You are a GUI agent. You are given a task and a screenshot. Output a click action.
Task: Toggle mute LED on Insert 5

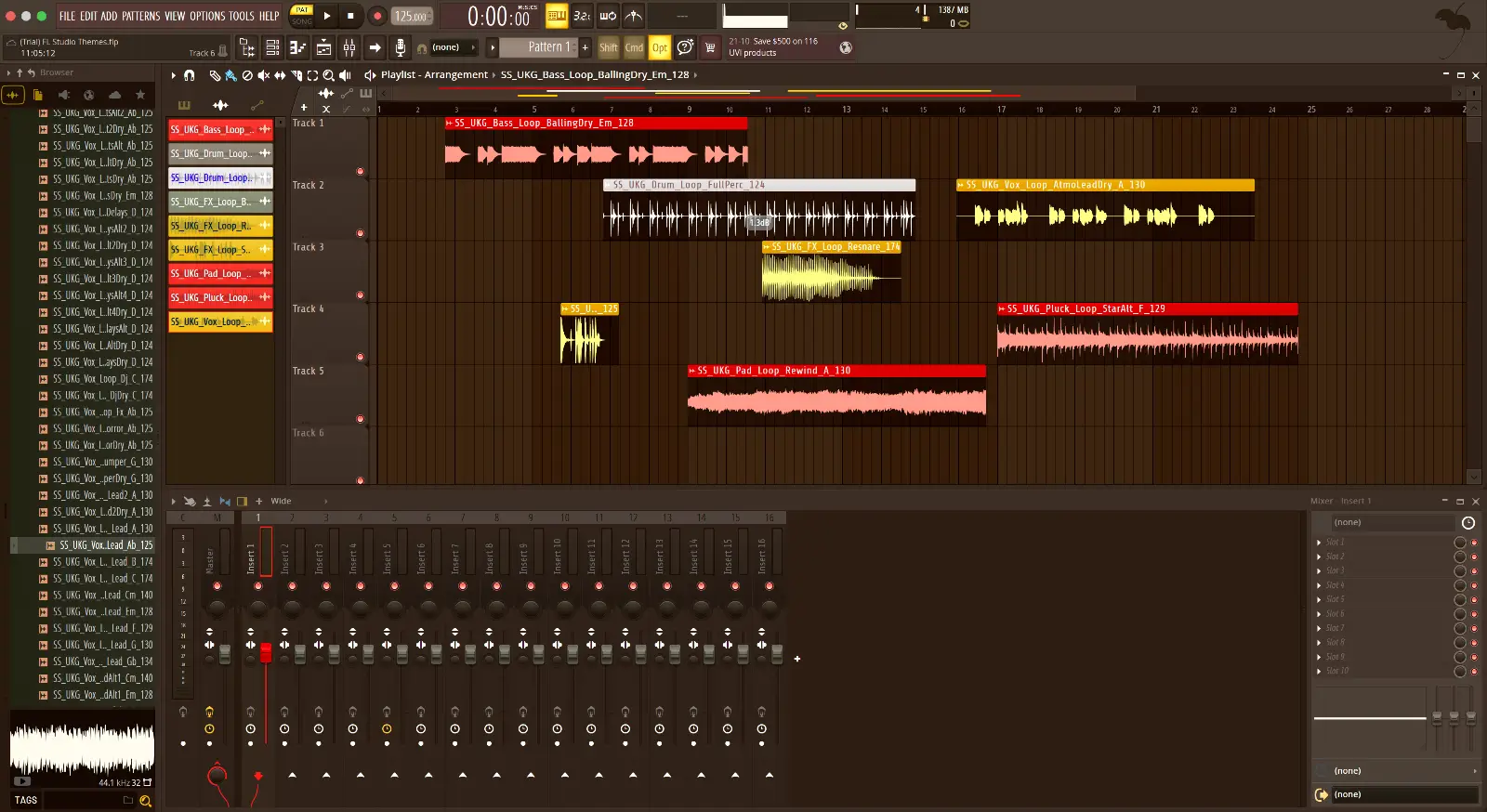pyautogui.click(x=394, y=586)
